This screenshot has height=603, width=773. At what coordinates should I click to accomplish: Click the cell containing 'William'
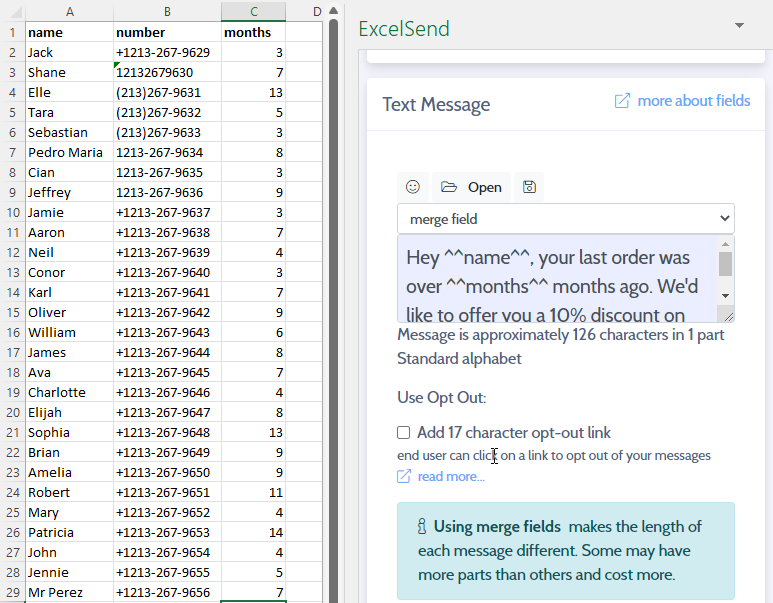click(x=70, y=332)
